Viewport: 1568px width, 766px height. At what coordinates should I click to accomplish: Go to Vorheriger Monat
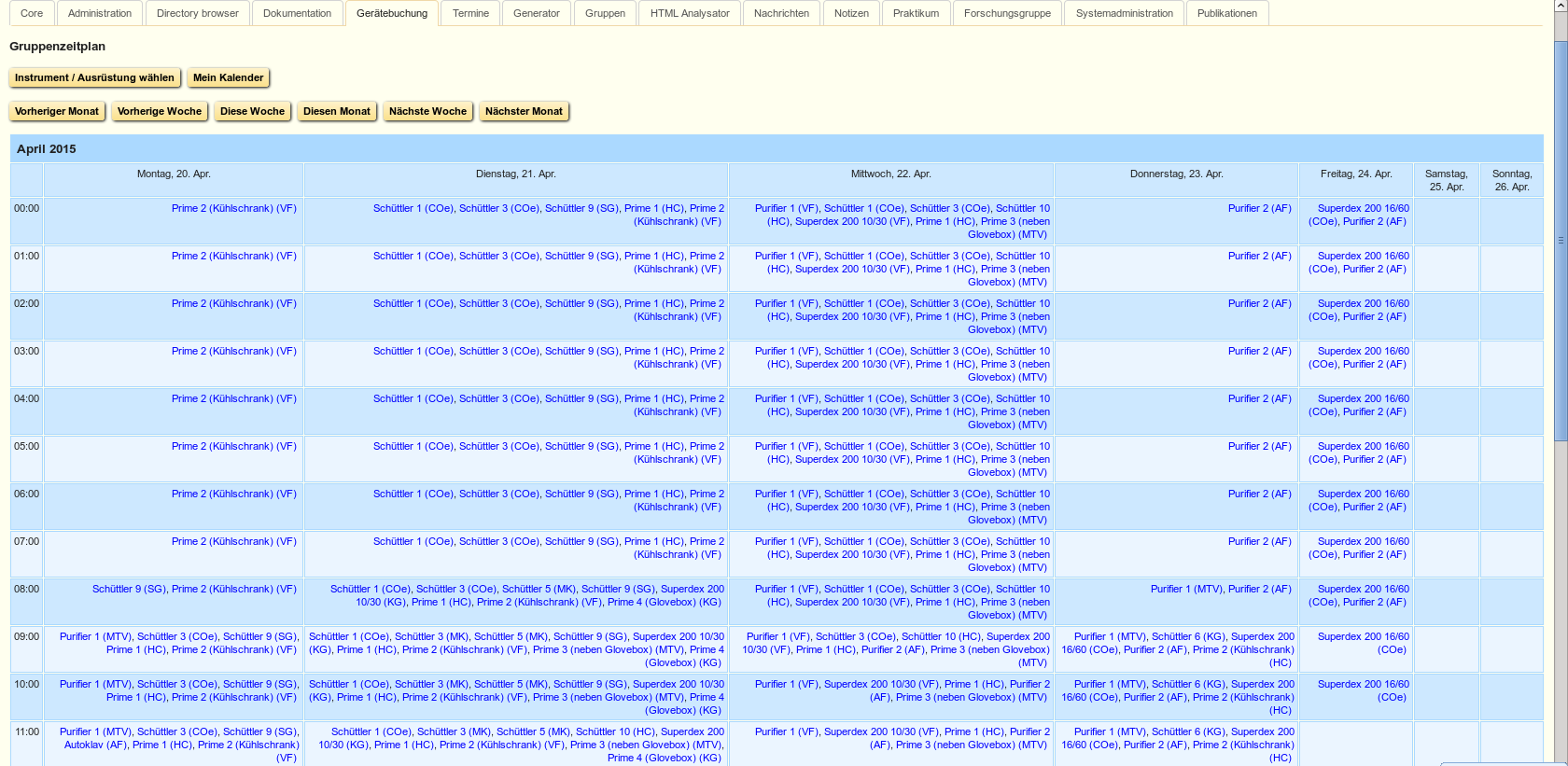point(57,111)
